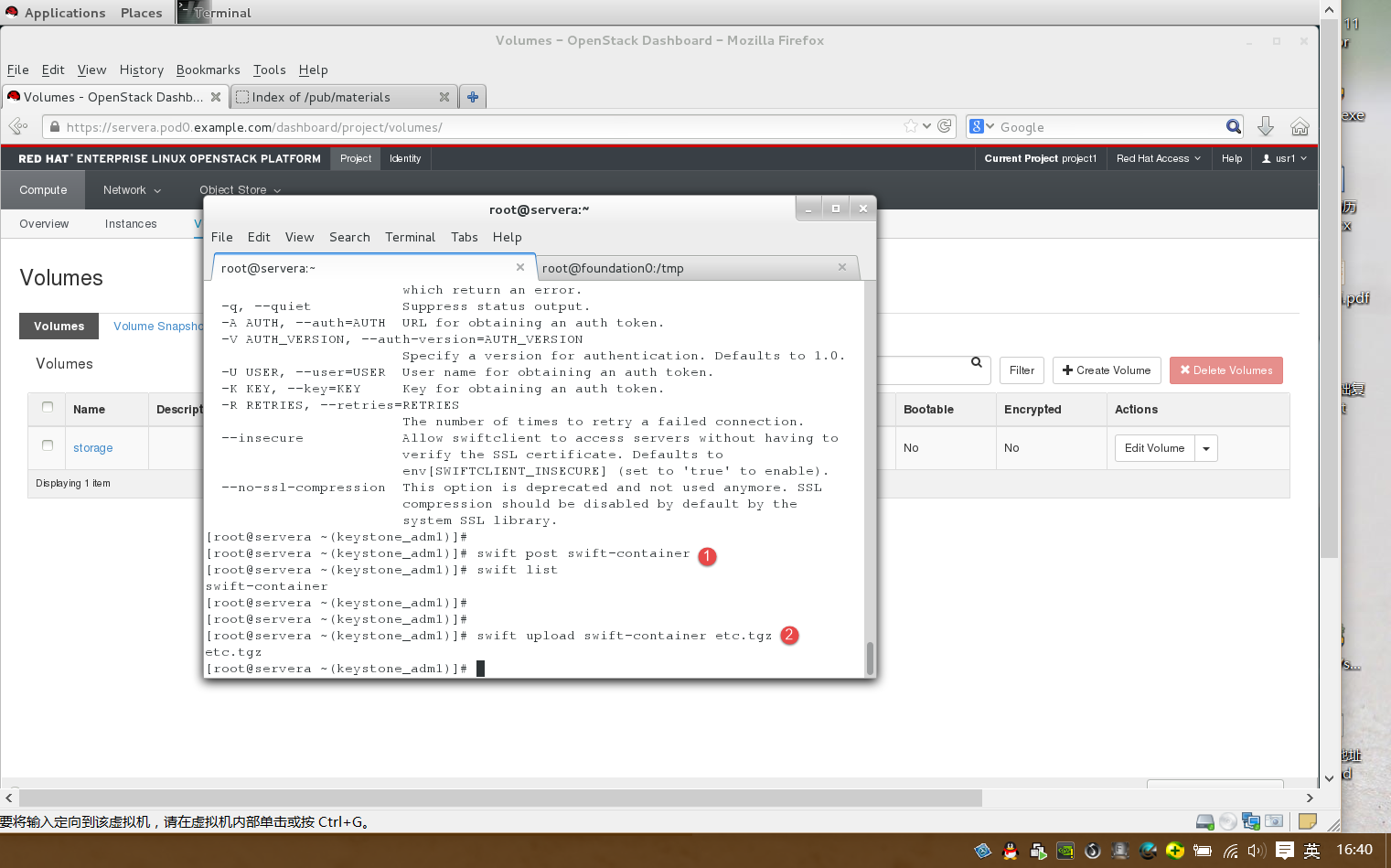Click the Firefox back arrow button
The width and height of the screenshot is (1391, 868).
tap(17, 126)
